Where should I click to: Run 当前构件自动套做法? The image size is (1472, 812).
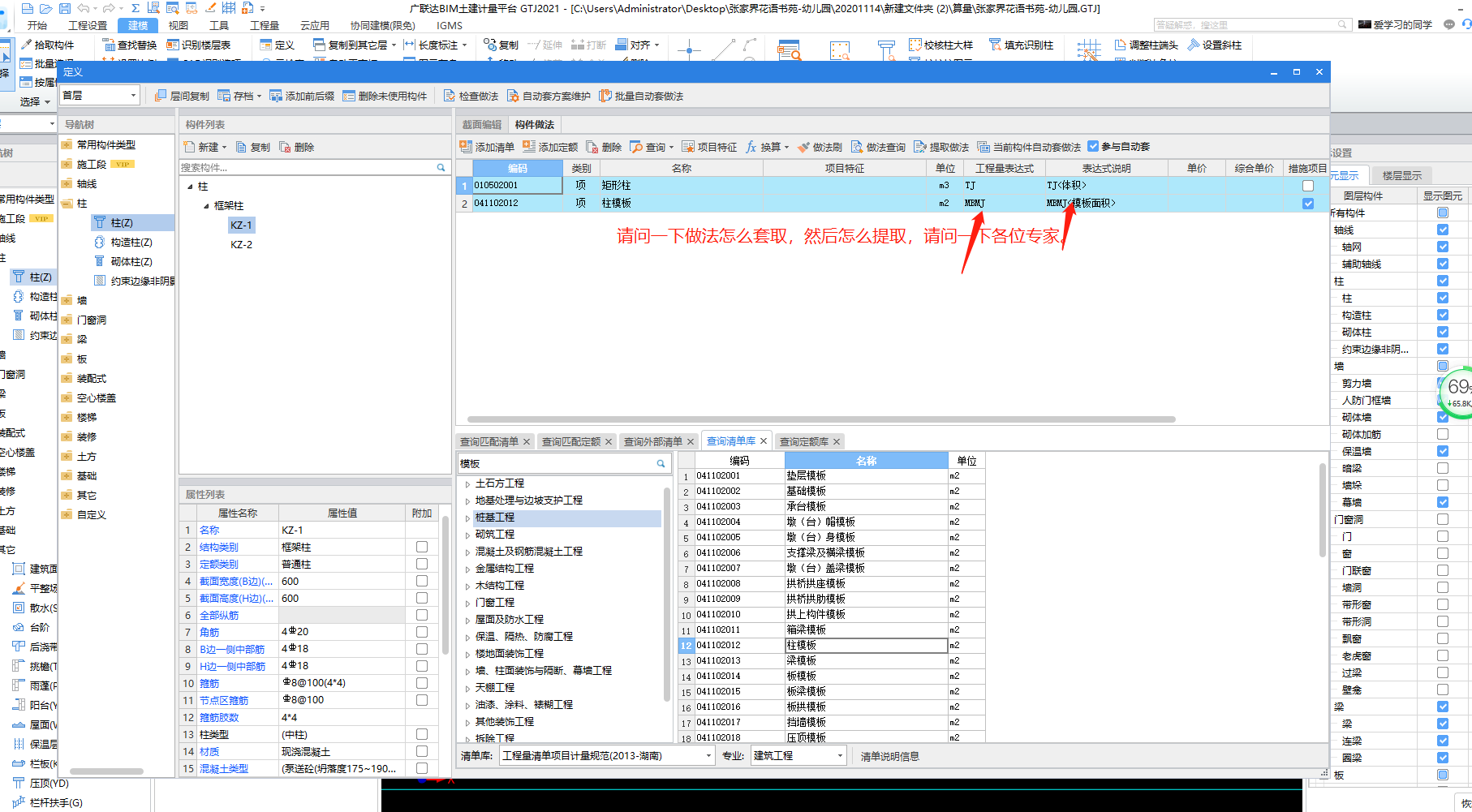(1029, 147)
